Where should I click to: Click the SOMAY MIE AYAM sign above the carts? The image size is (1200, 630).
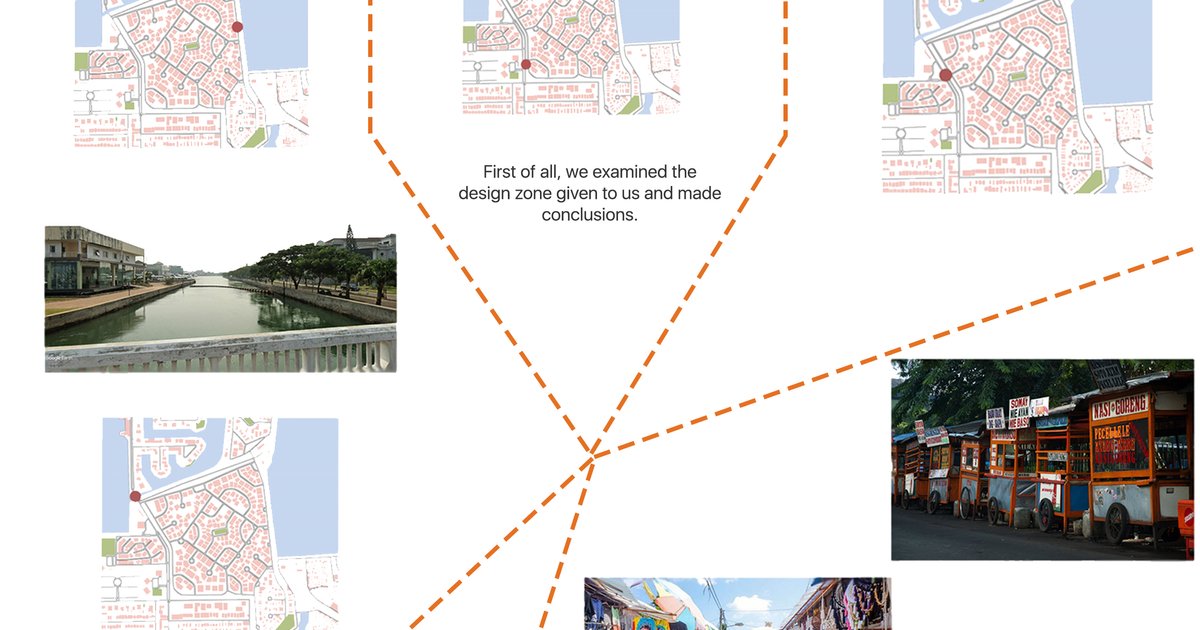(x=1019, y=411)
